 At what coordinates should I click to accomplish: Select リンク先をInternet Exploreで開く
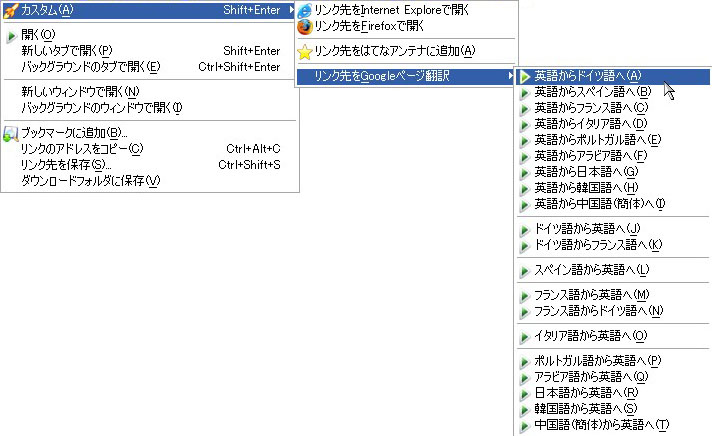click(406, 10)
